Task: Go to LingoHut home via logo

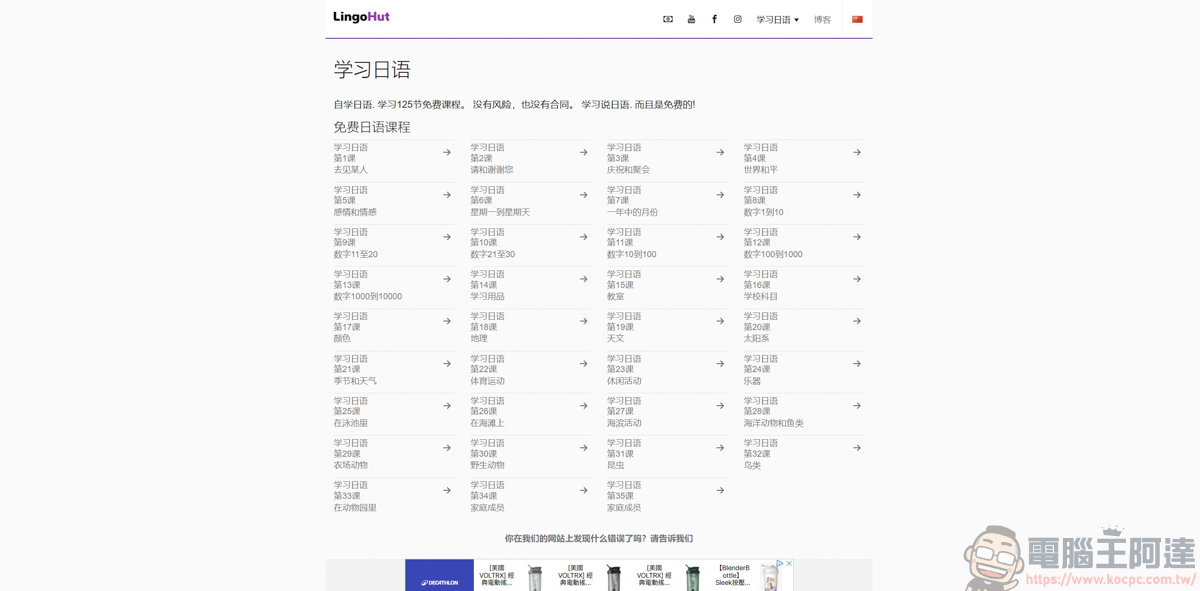Action: [x=361, y=17]
